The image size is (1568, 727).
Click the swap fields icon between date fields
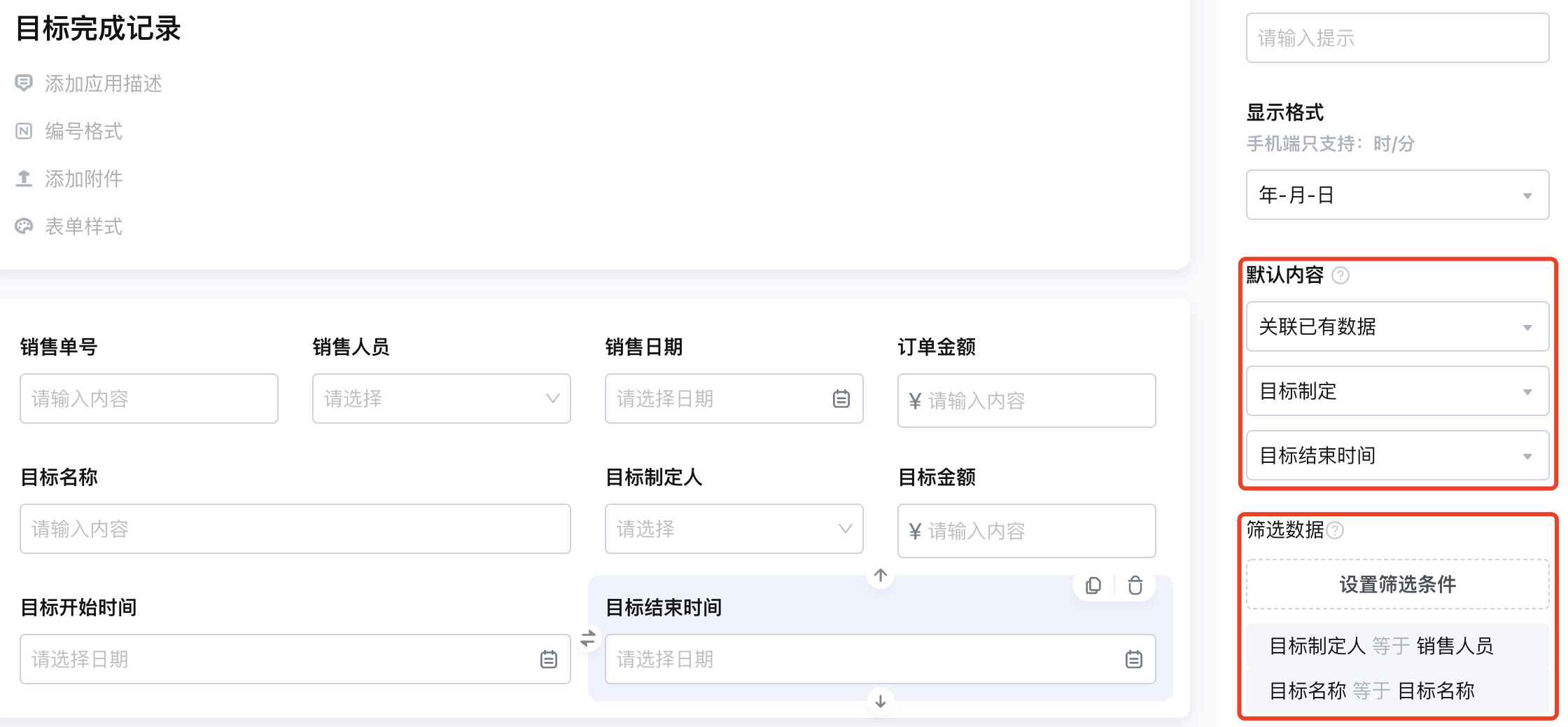[x=588, y=638]
